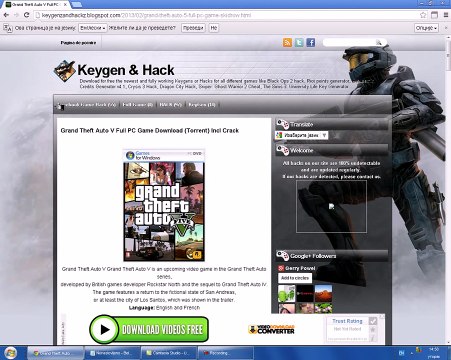
Task: Open the Facebook Game Hack menu category
Action: point(87,105)
